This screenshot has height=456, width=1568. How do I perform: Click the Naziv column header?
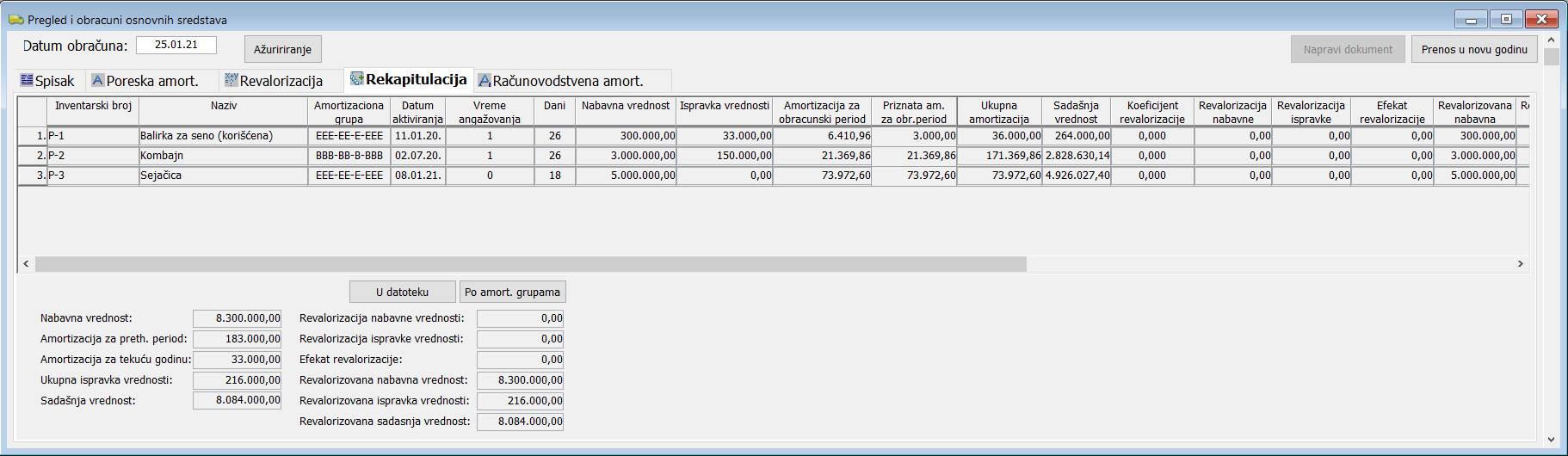(224, 112)
